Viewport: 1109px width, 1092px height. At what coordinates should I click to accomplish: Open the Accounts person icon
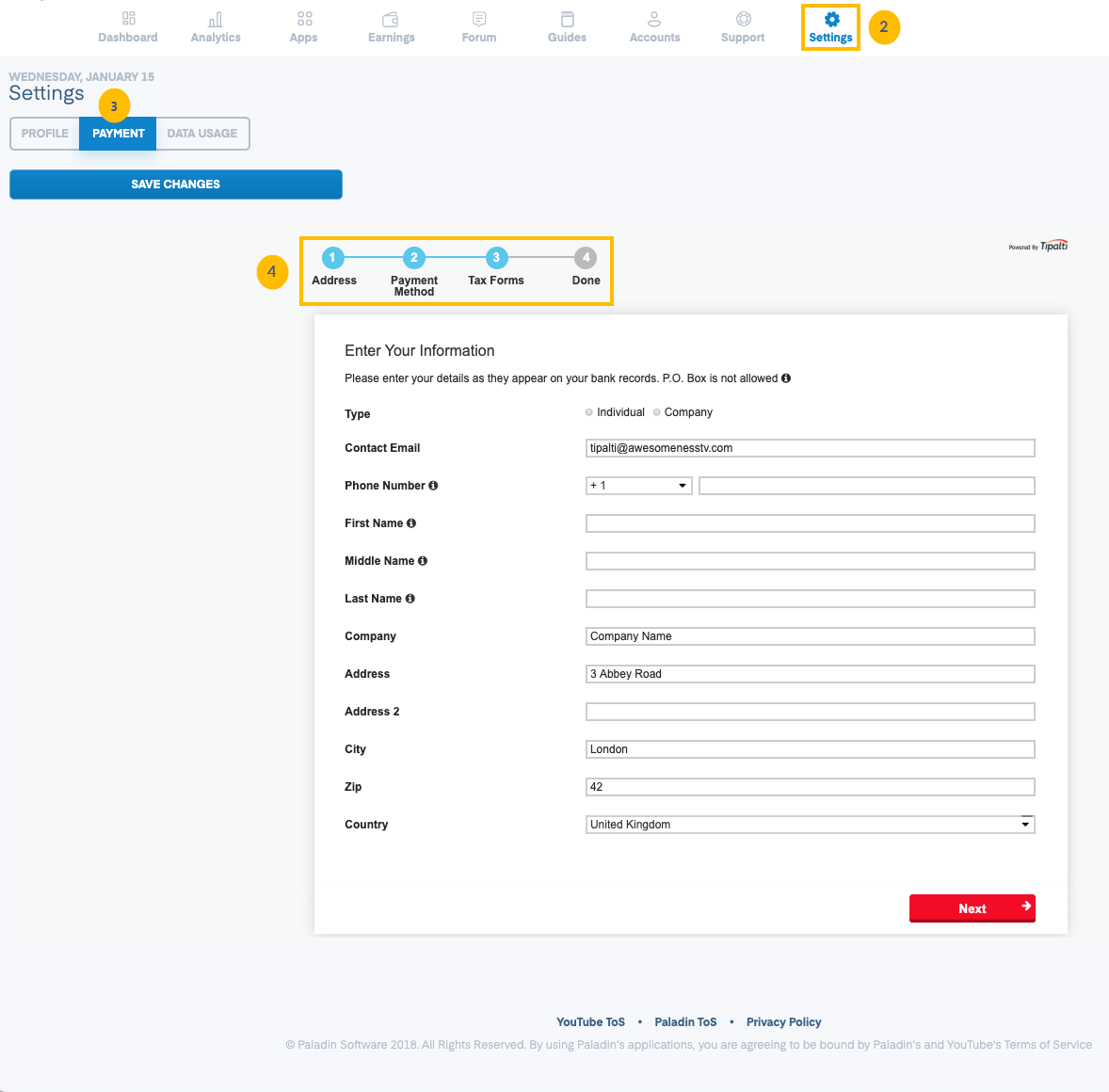(654, 19)
